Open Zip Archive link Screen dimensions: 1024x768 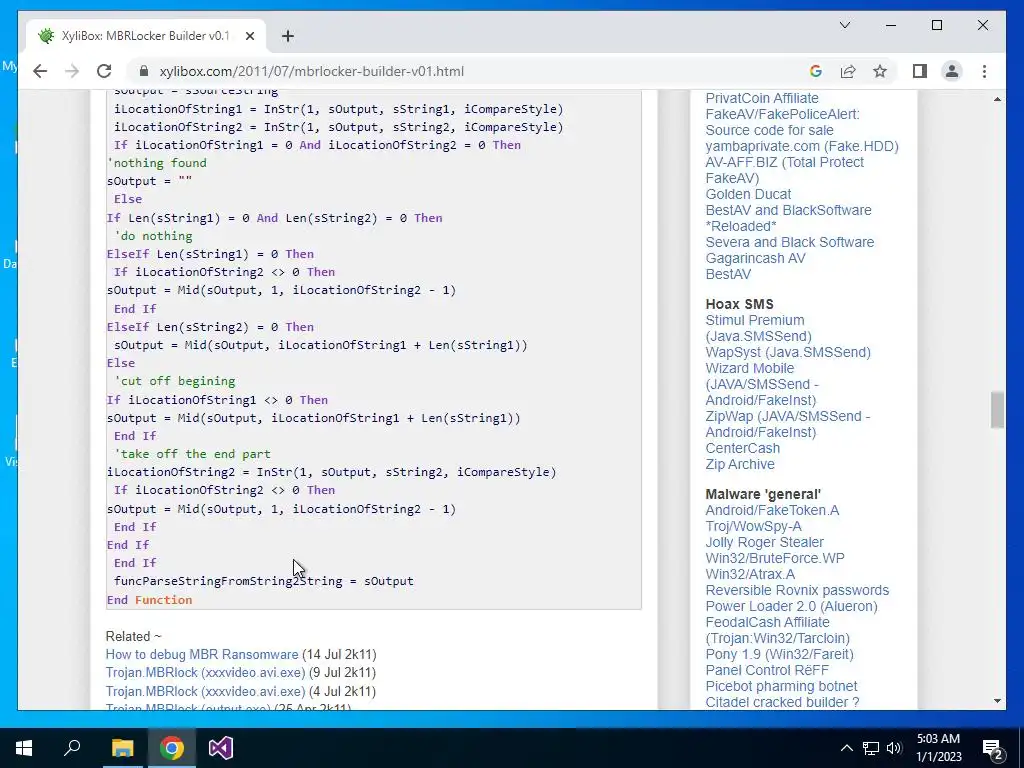pos(740,464)
